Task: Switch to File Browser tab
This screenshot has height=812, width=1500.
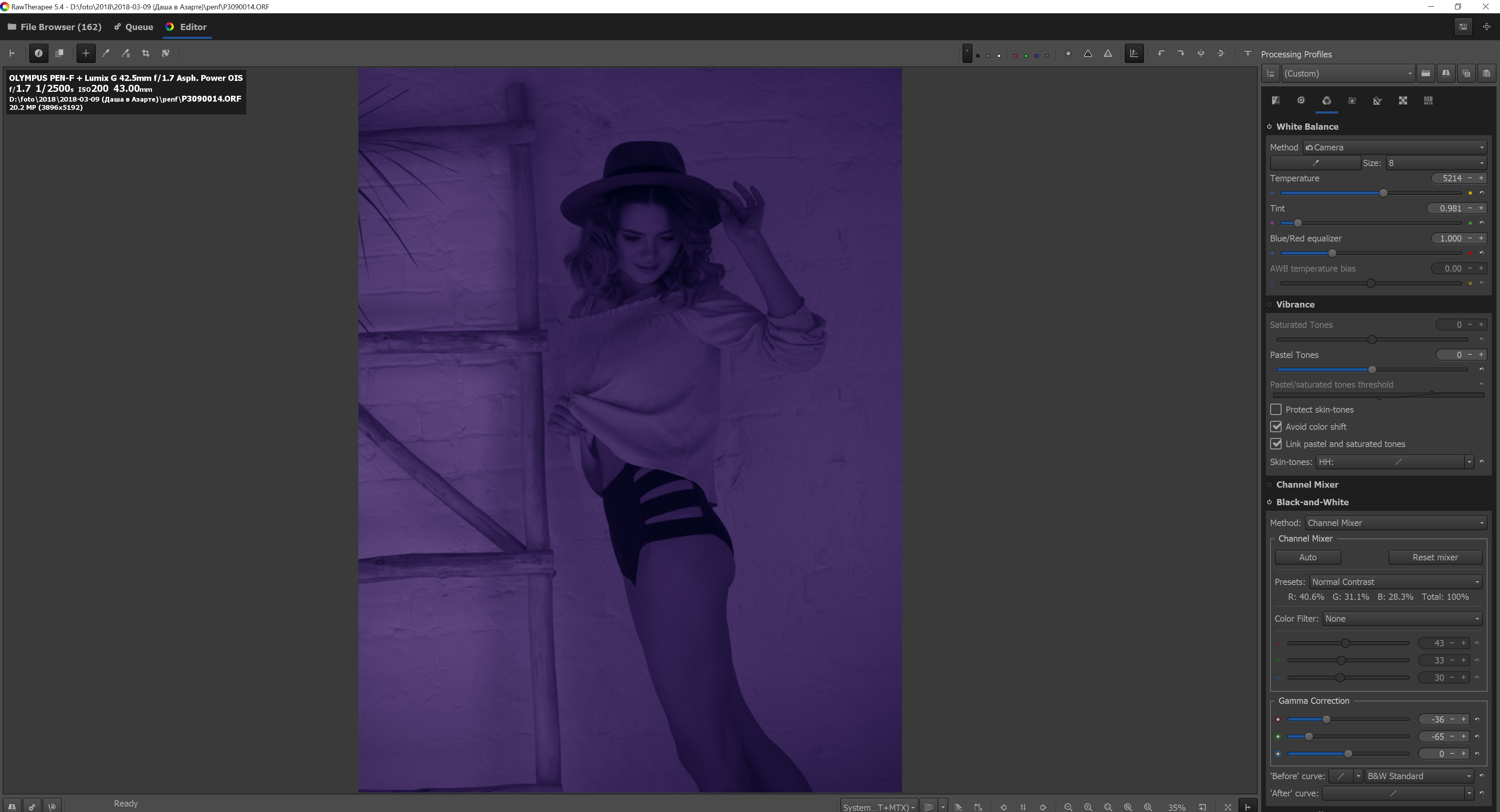Action: point(55,27)
